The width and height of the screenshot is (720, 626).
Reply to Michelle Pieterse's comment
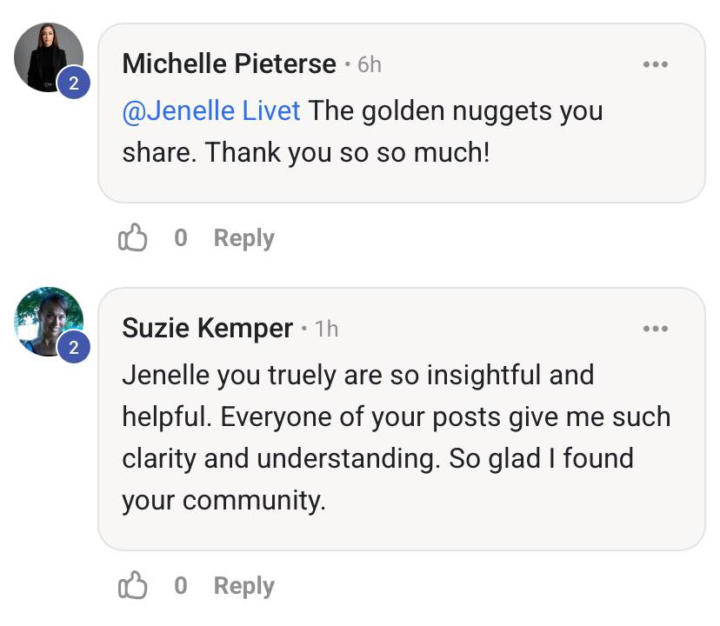pyautogui.click(x=244, y=238)
